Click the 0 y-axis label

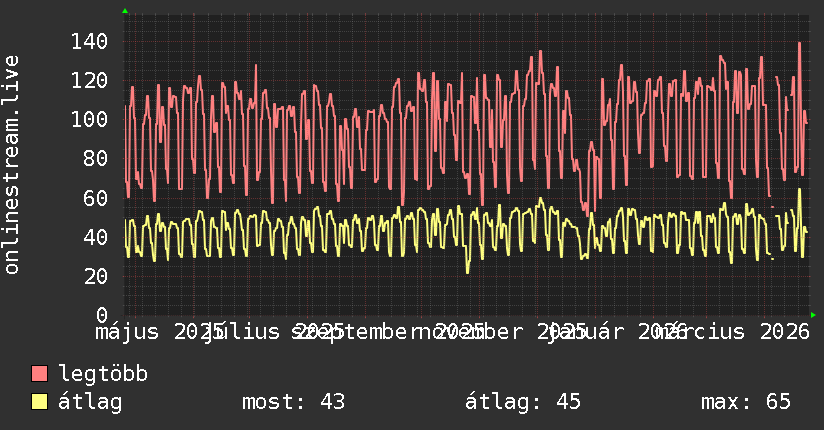(102, 315)
